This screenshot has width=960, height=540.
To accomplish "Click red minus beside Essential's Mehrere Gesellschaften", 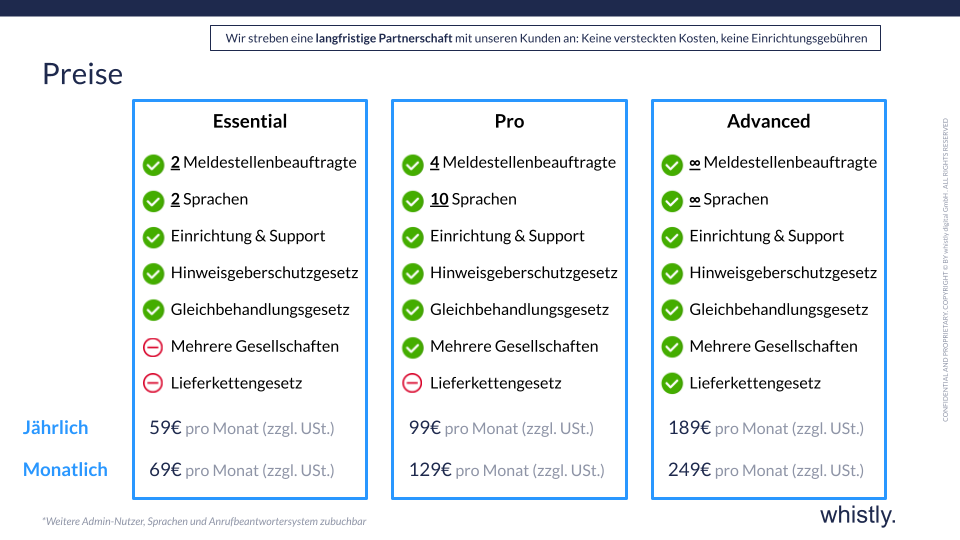I will pos(153,347).
